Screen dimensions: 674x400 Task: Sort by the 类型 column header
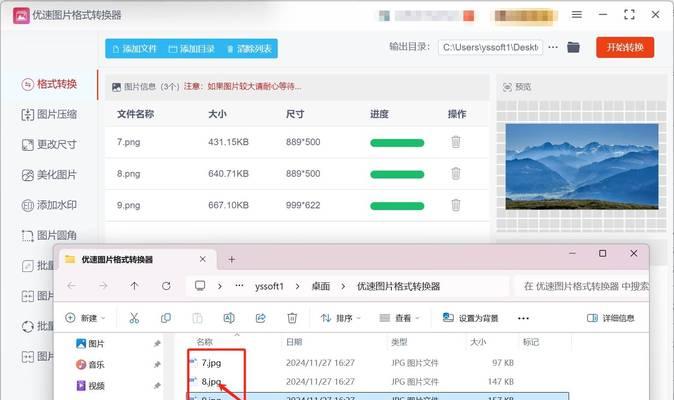399,342
